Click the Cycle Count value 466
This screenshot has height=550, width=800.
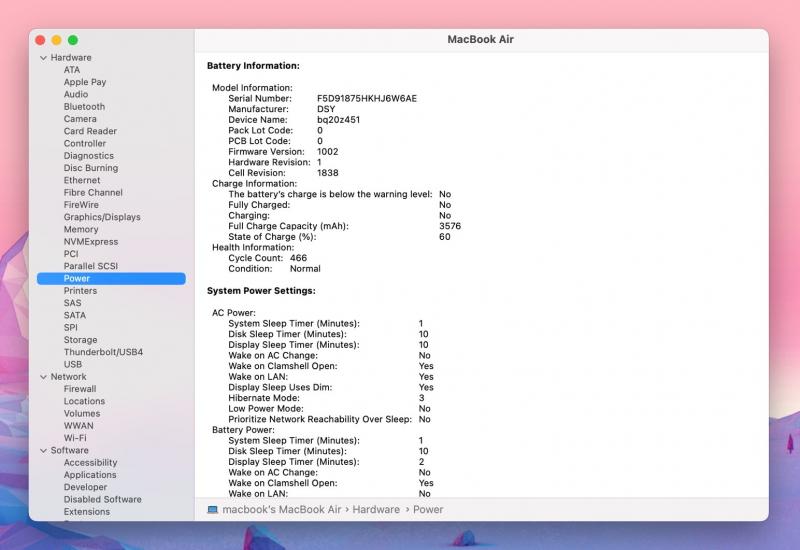(x=298, y=258)
